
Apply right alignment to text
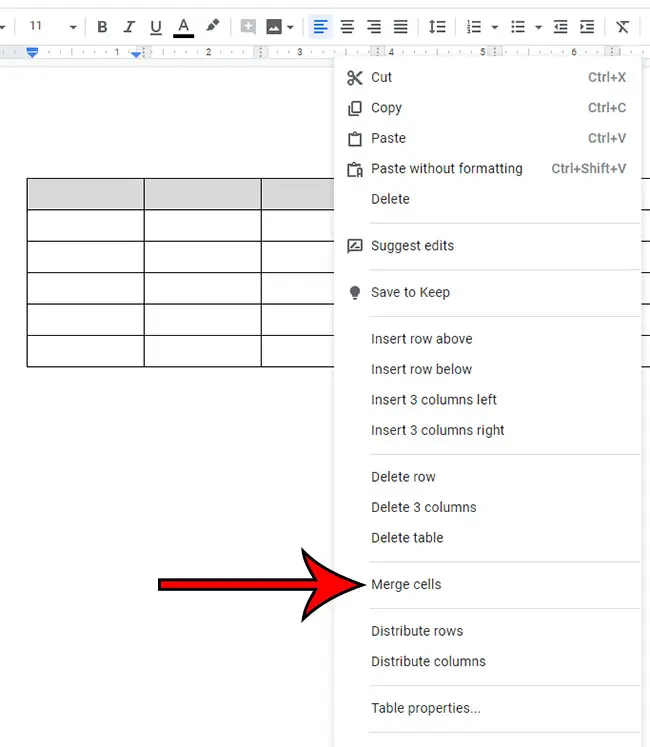tap(374, 27)
